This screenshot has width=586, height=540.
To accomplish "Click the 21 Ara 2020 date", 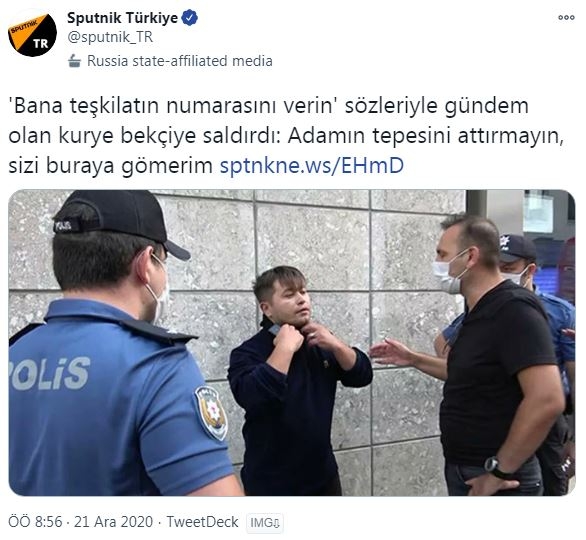I will pyautogui.click(x=113, y=522).
